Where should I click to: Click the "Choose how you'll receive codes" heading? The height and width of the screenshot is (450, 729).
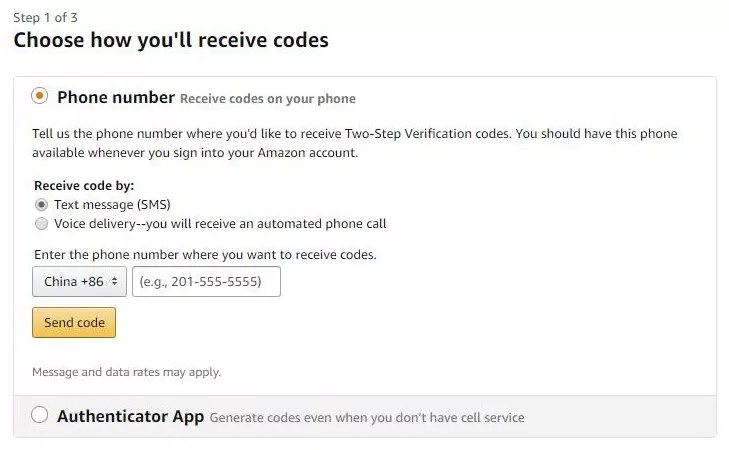pos(171,41)
